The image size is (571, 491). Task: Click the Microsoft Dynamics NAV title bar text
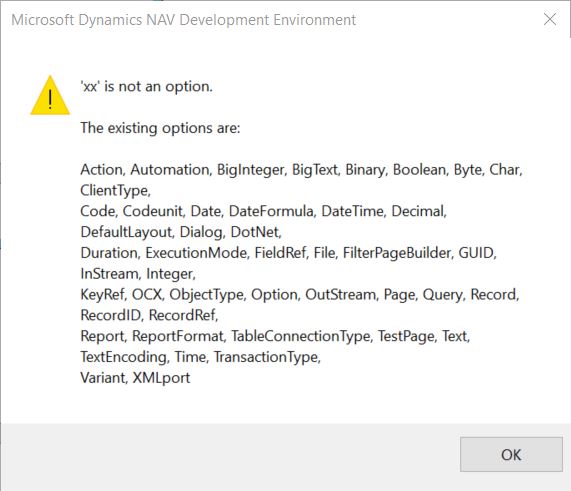pos(184,20)
